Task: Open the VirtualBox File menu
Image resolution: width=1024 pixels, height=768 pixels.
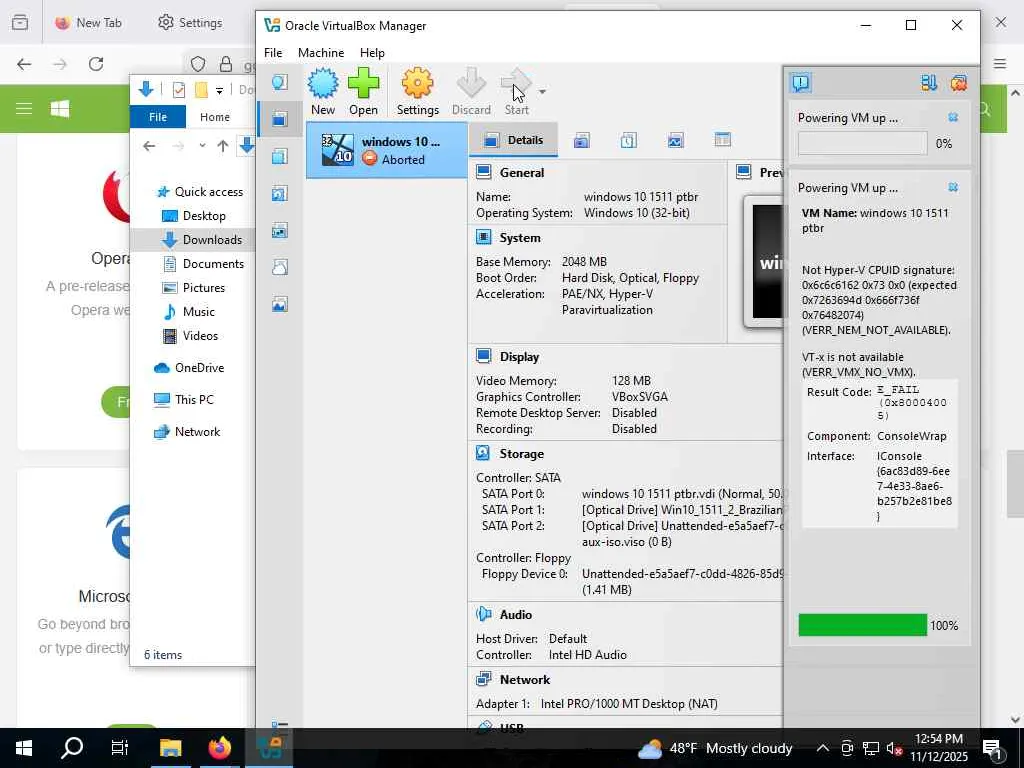Action: [273, 53]
